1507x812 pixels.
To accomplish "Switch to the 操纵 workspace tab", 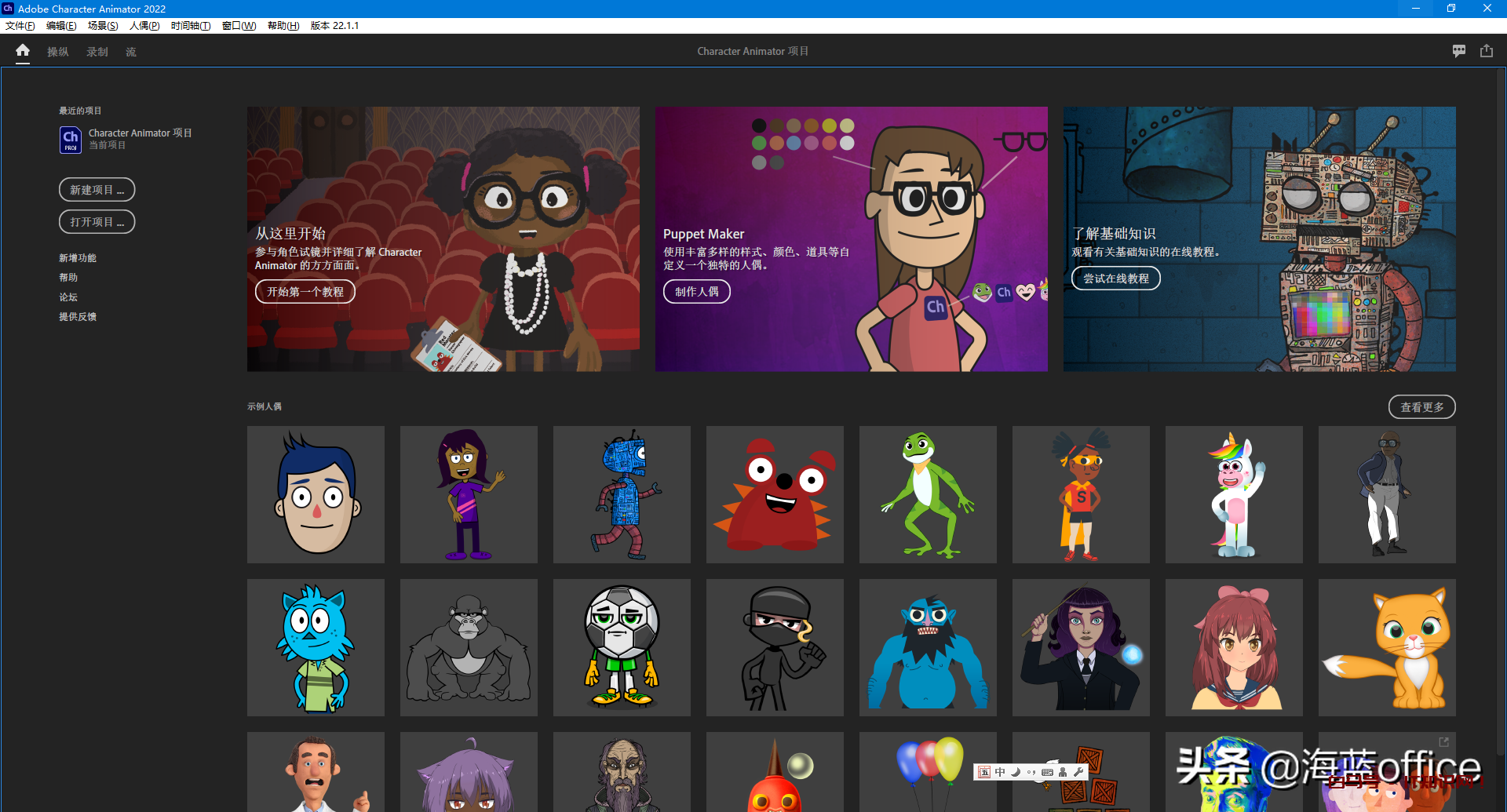I will coord(58,52).
